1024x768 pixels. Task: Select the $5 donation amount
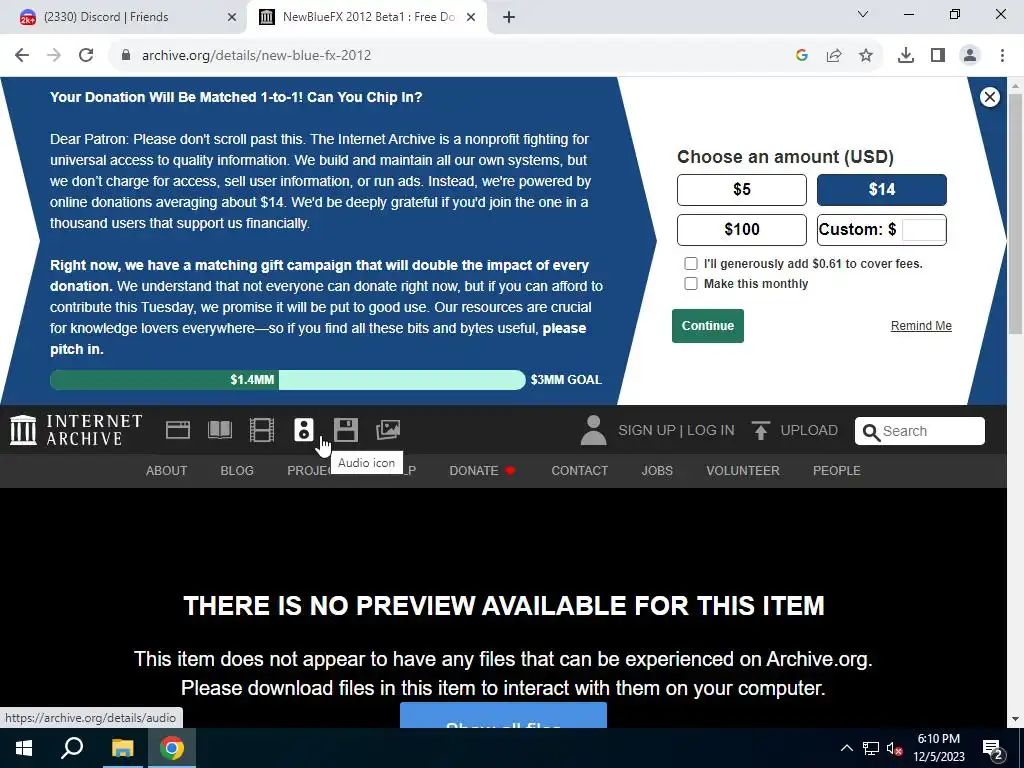coord(741,189)
